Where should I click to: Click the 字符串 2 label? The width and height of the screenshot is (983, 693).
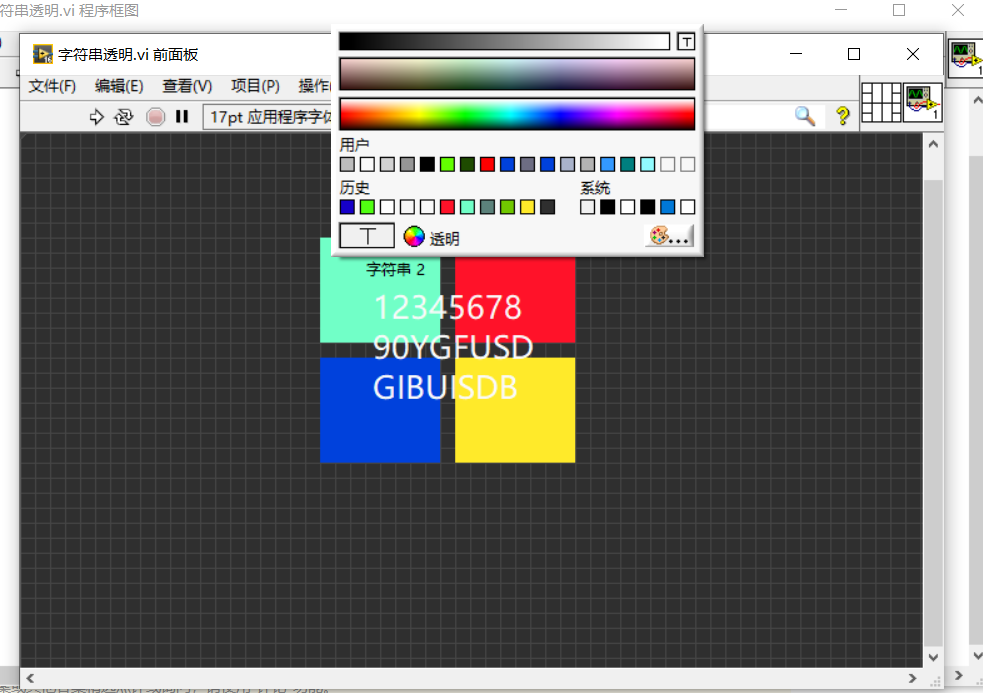tap(396, 270)
